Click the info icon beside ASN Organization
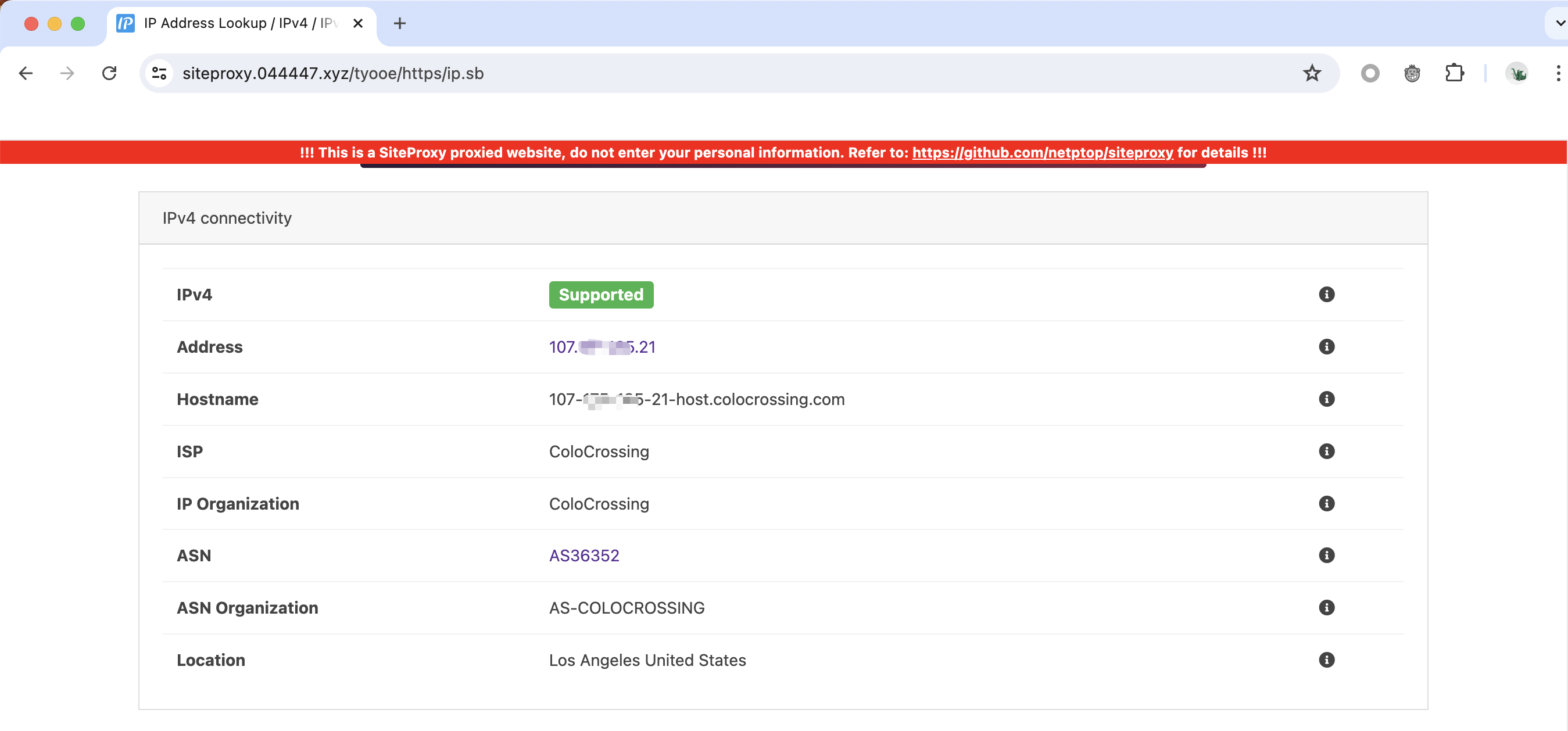1568x731 pixels. click(1327, 607)
